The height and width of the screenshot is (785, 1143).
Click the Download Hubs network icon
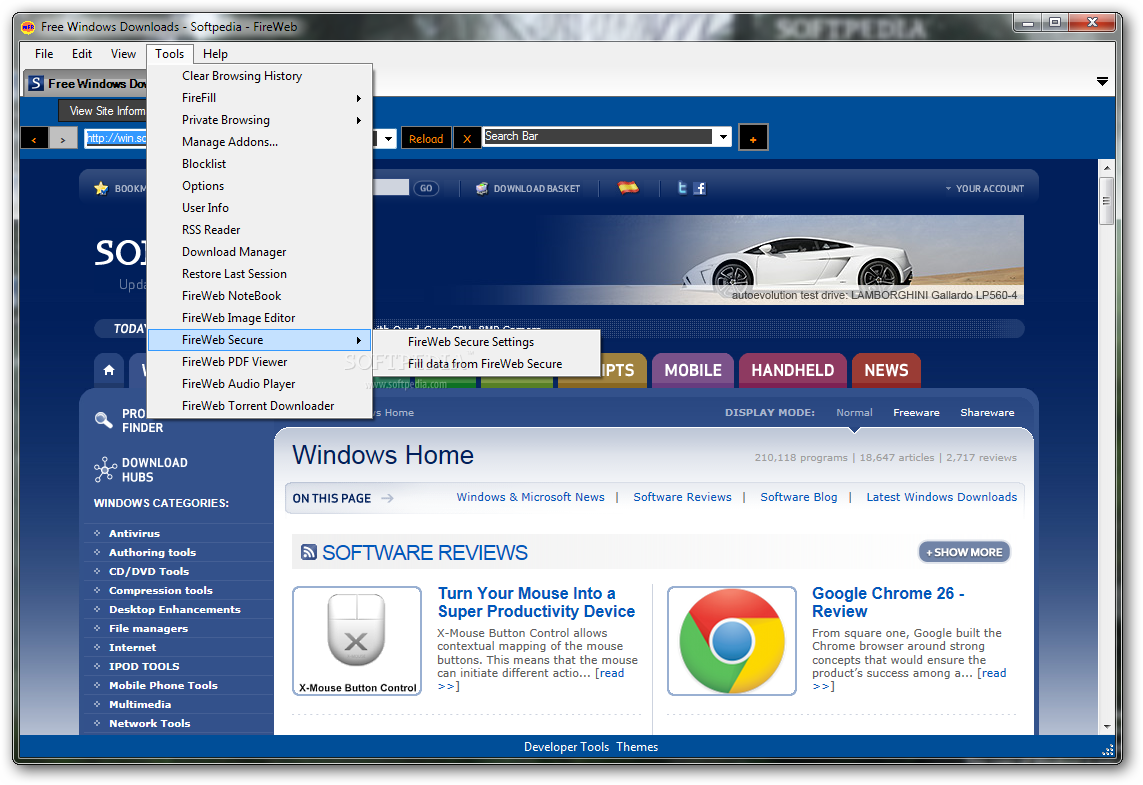[105, 469]
